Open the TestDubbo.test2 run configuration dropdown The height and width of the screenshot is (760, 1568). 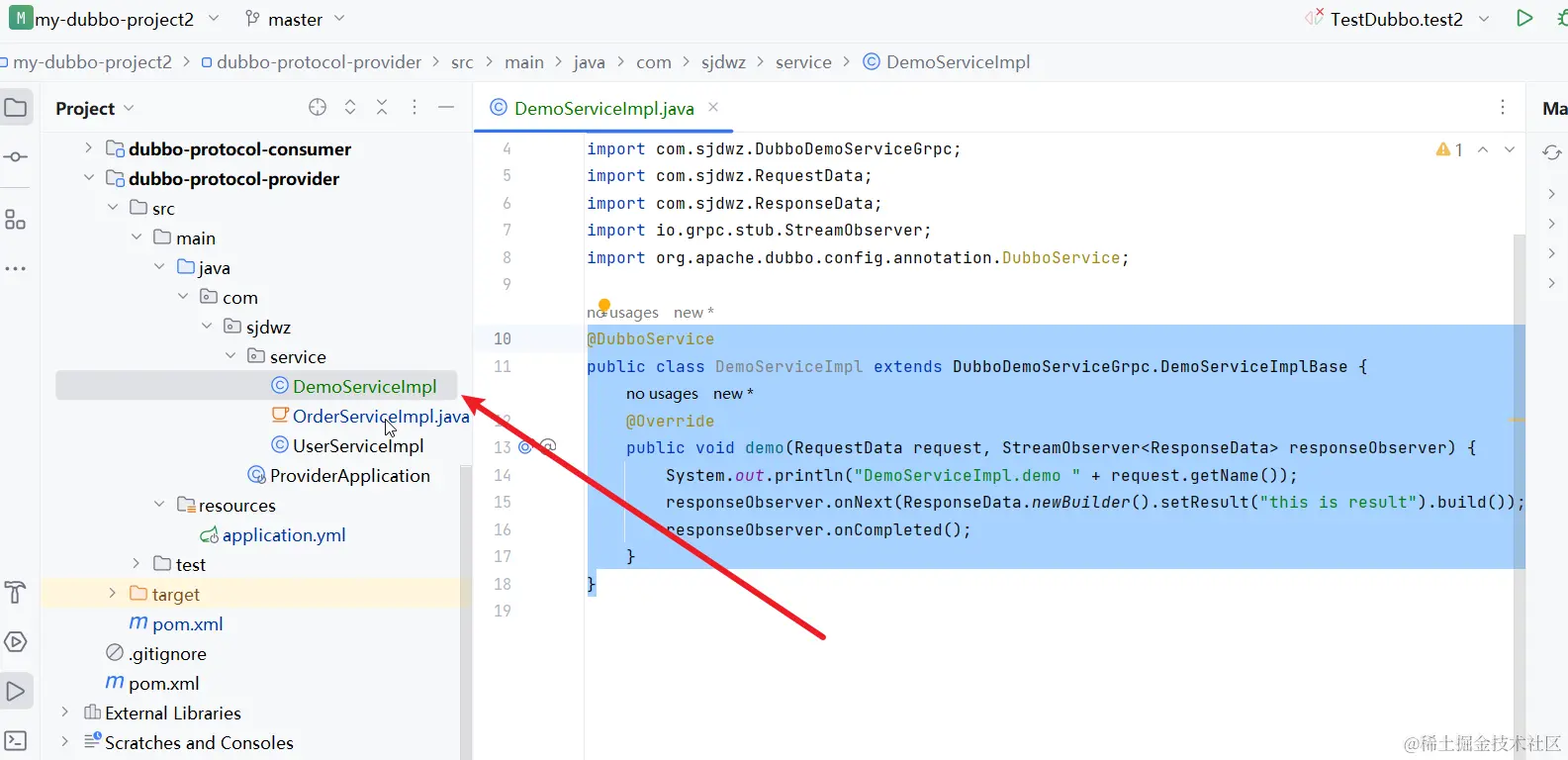(x=1397, y=19)
